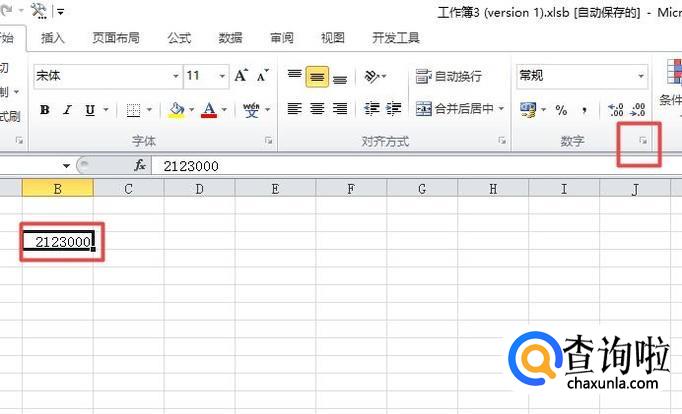This screenshot has height=414, width=682.
Task: Select column B header
Action: click(57, 189)
